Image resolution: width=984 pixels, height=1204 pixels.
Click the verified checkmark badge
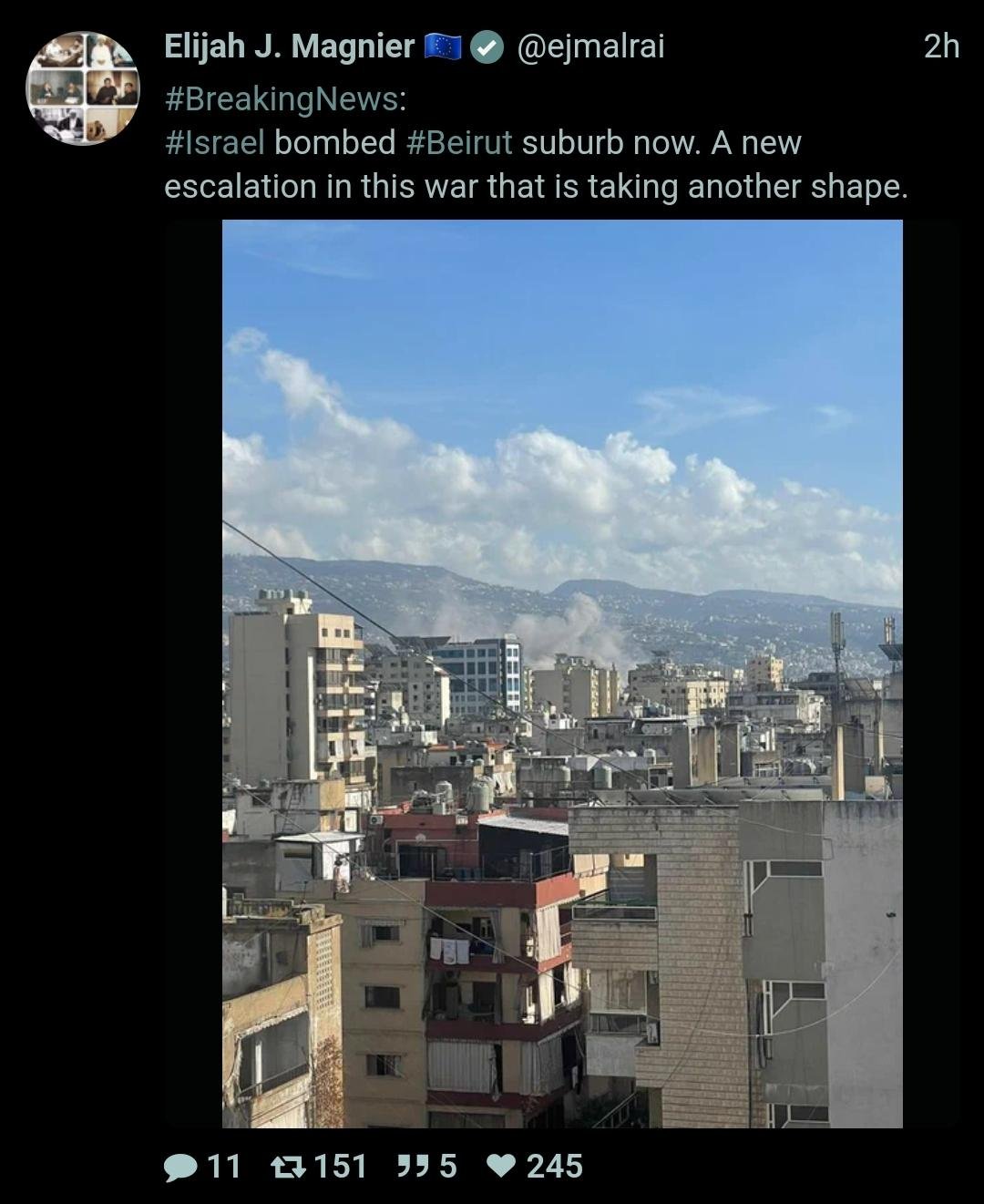(x=487, y=47)
